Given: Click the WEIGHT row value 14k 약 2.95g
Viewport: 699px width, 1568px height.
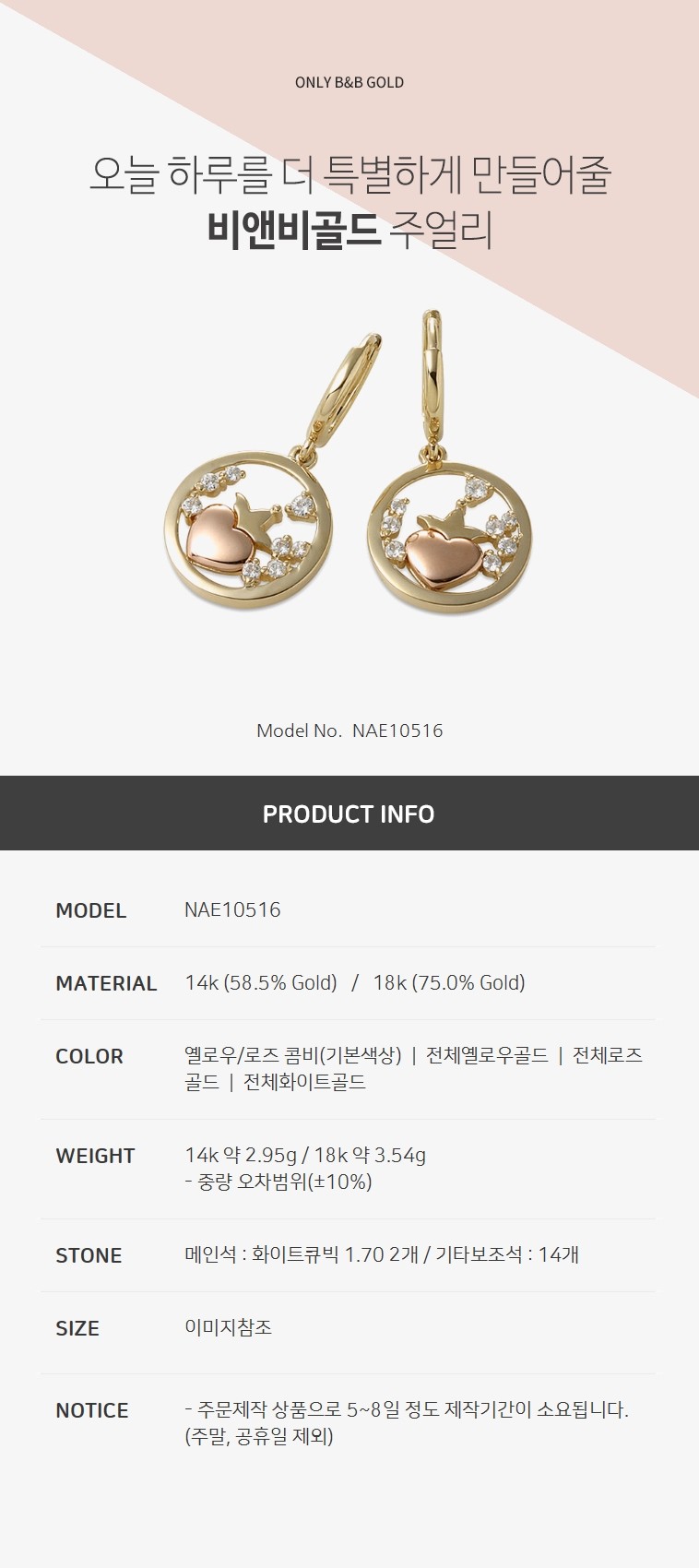Looking at the screenshot, I should (x=244, y=1155).
